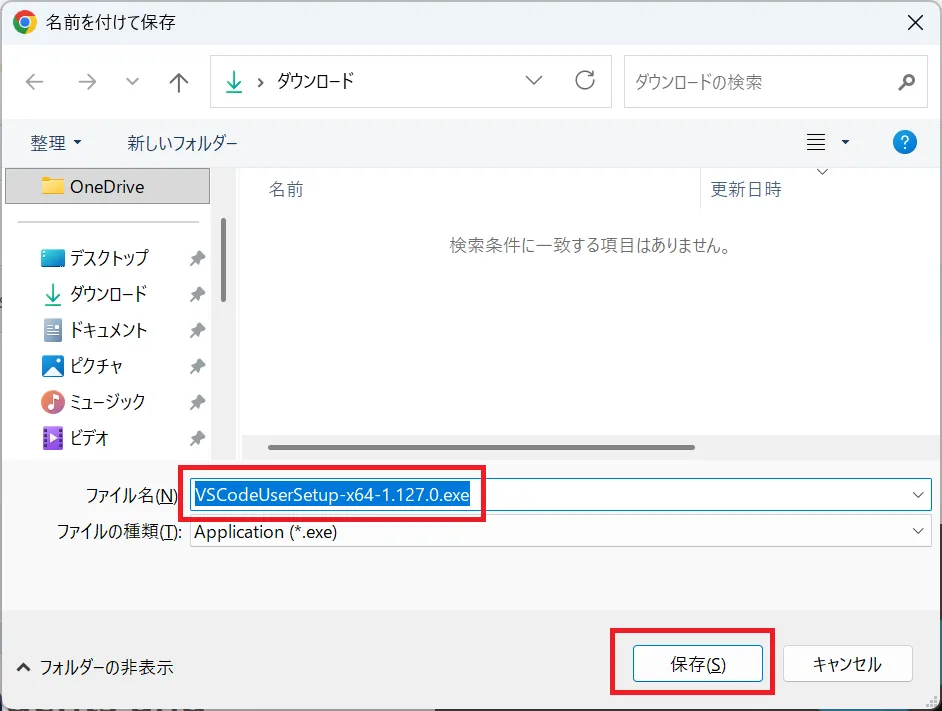Image resolution: width=942 pixels, height=711 pixels.
Task: Open view options dropdown arrow
Action: pyautogui.click(x=845, y=142)
